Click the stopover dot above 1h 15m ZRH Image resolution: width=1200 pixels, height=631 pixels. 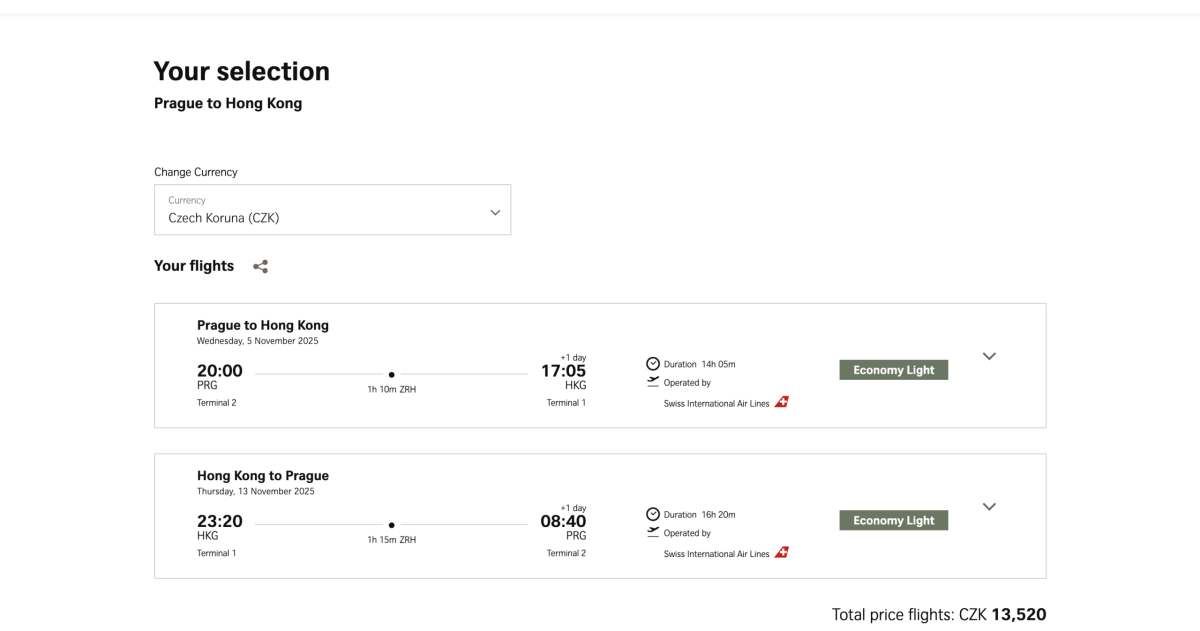(391, 525)
